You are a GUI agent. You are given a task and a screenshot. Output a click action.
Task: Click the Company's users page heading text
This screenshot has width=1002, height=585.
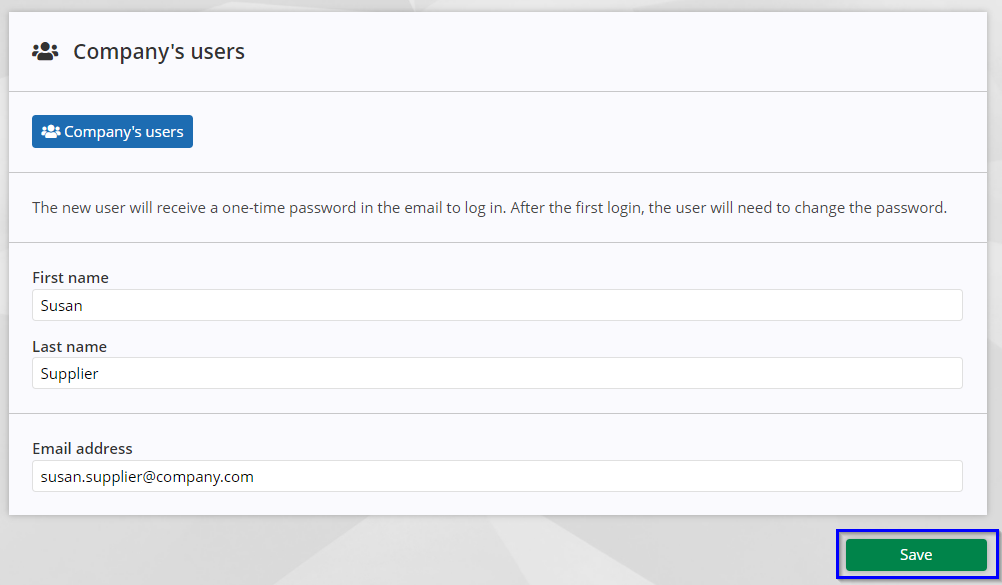click(x=159, y=51)
